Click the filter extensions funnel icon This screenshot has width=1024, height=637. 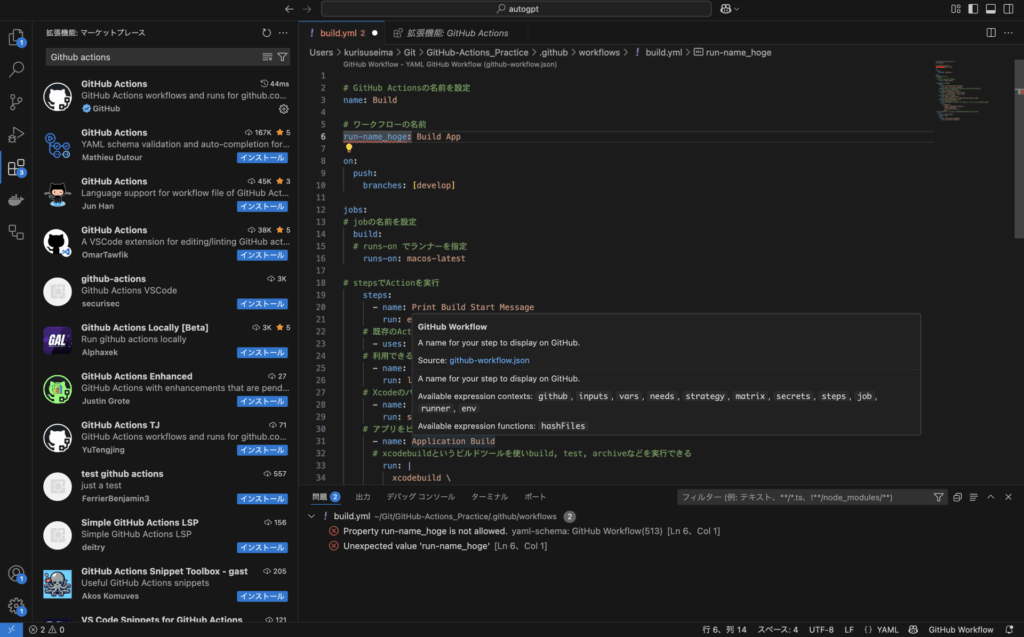point(282,57)
